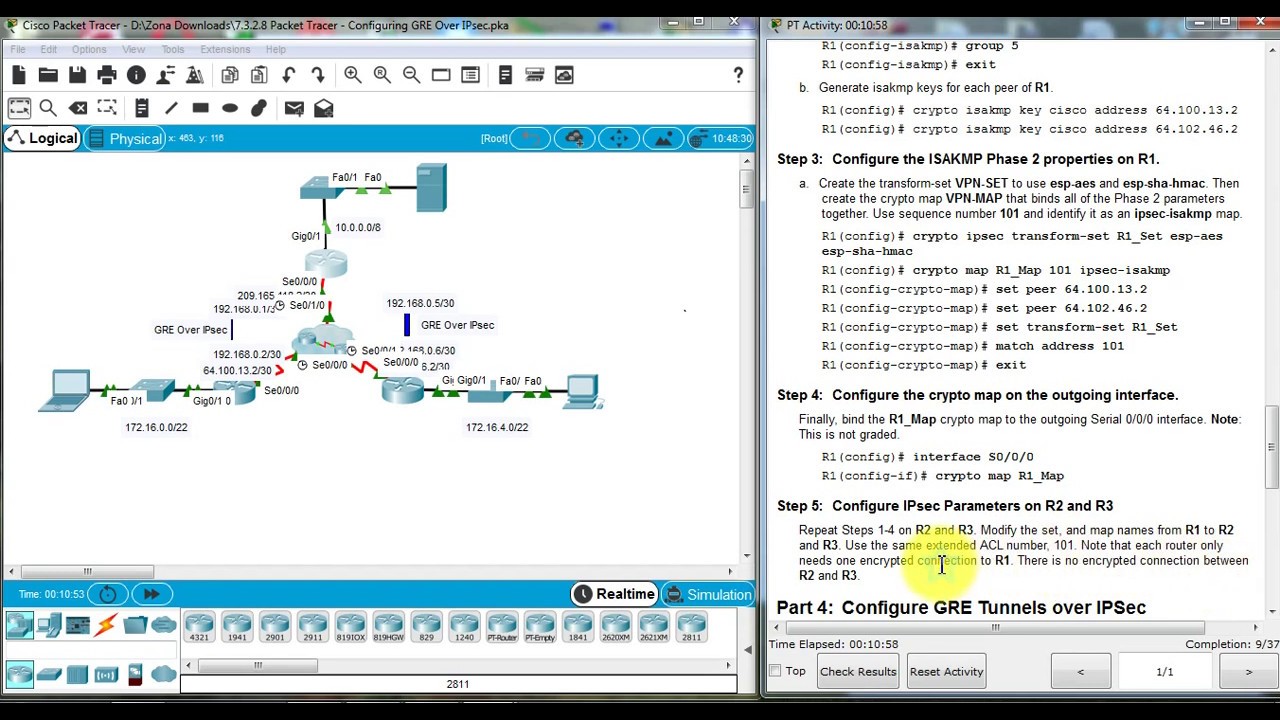Screen dimensions: 1280x720
Task: Click the Move Object button in blue bar
Action: click(619, 138)
